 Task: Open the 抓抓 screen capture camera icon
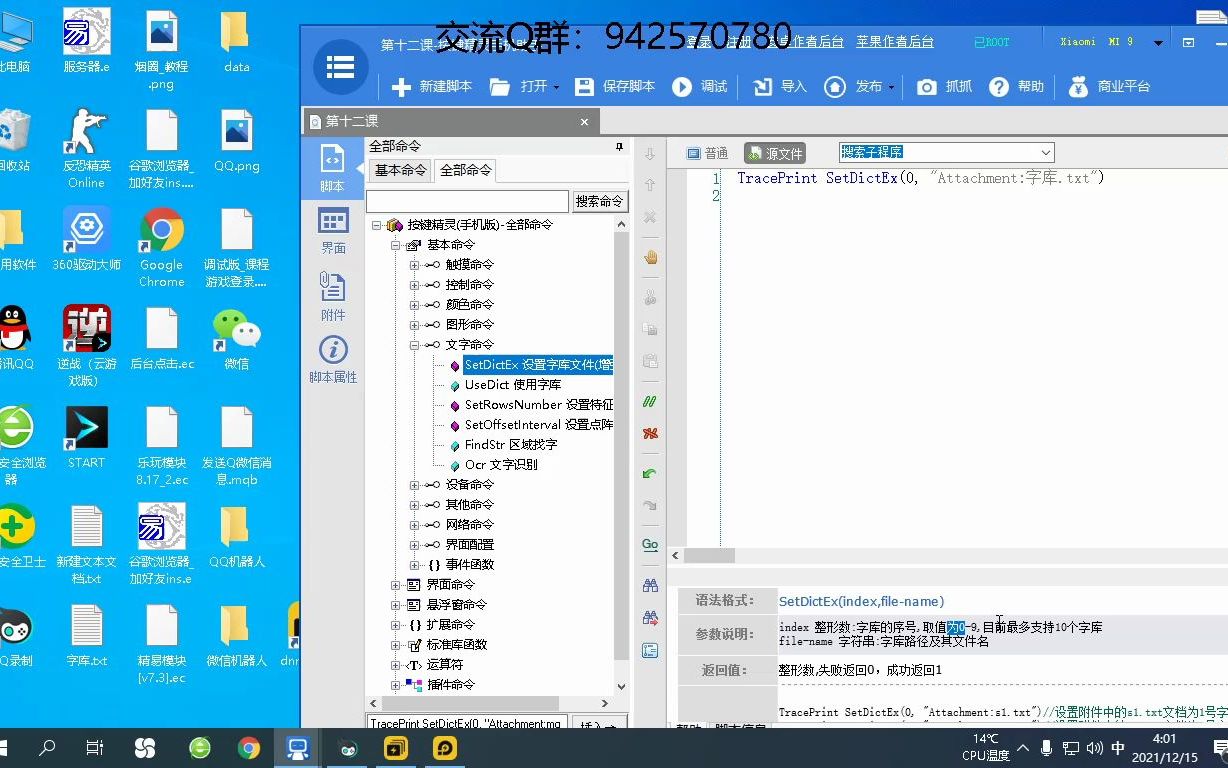927,86
